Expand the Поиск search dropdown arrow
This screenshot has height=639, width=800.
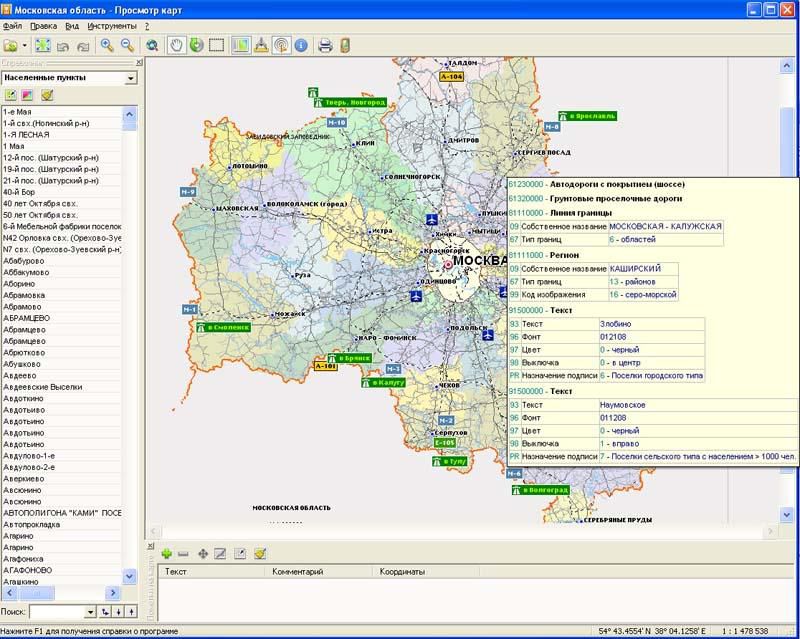(x=90, y=611)
